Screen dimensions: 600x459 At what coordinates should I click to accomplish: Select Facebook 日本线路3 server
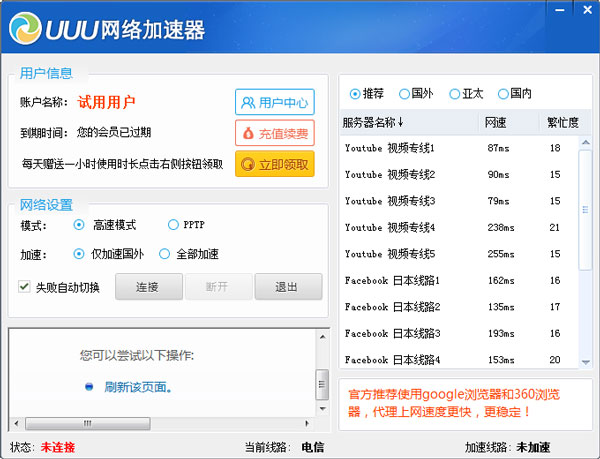coord(459,333)
